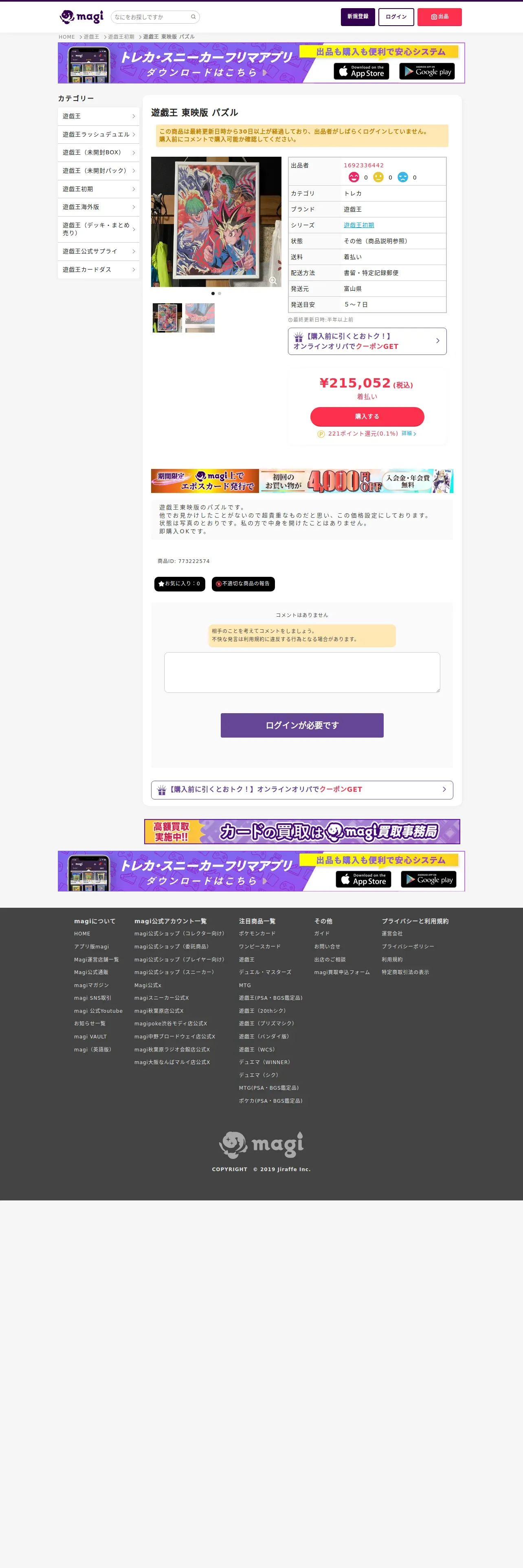523x1568 pixels.
Task: Open footer アプリ版magi link
Action: (x=91, y=946)
